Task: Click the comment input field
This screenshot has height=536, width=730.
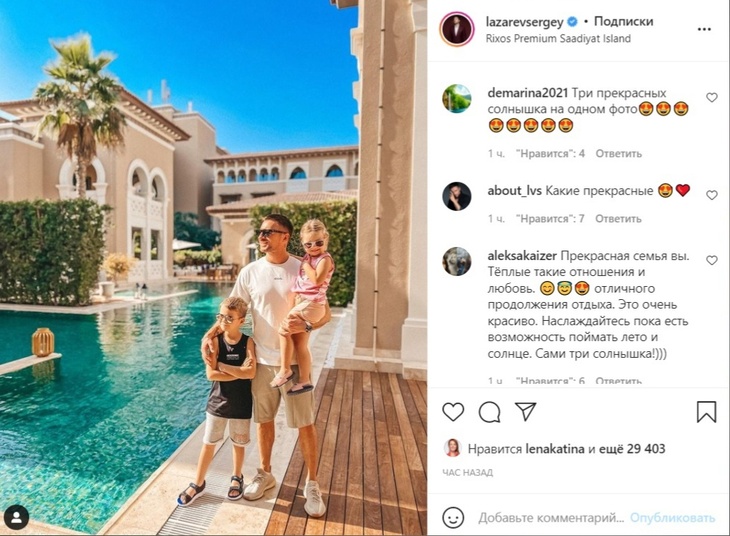Action: (x=551, y=518)
